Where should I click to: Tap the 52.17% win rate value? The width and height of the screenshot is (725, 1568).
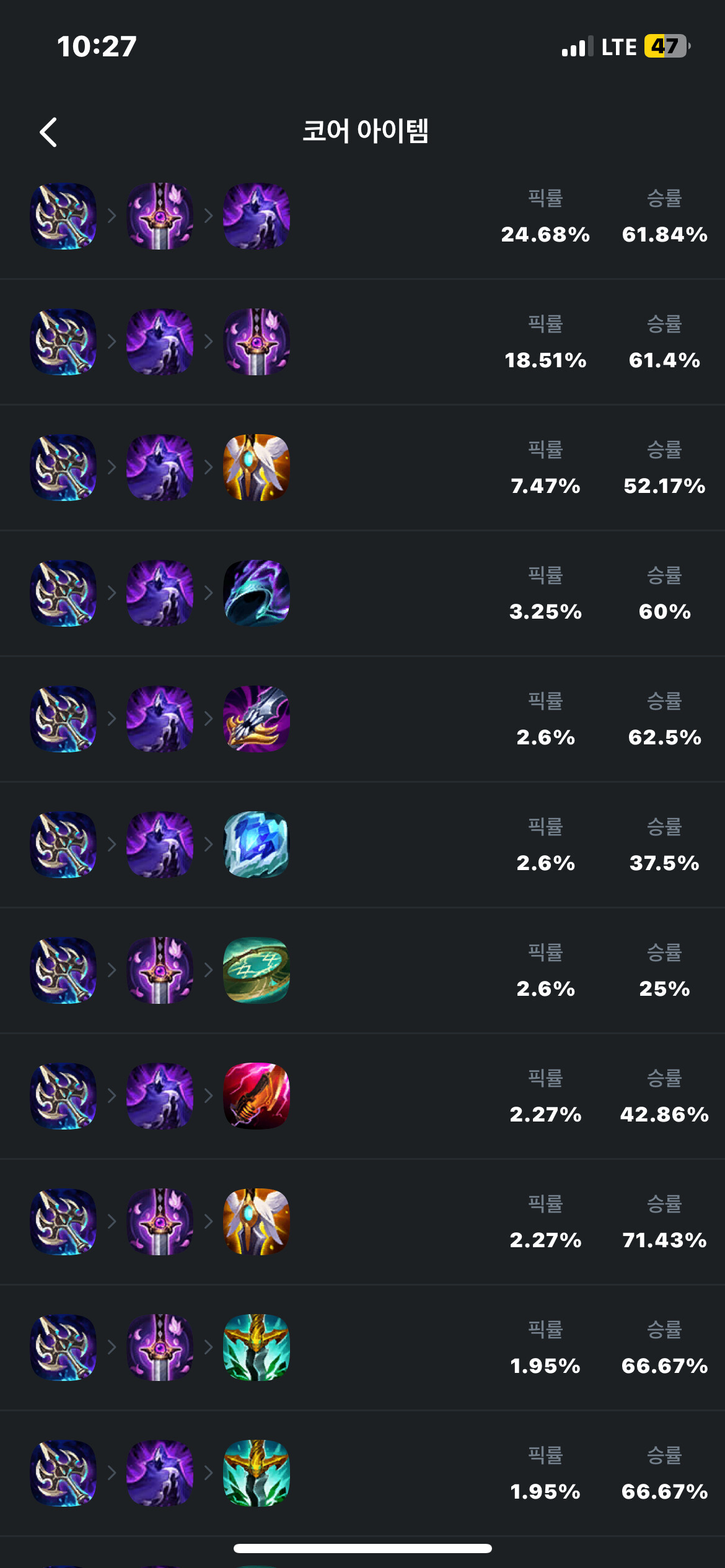pyautogui.click(x=664, y=486)
